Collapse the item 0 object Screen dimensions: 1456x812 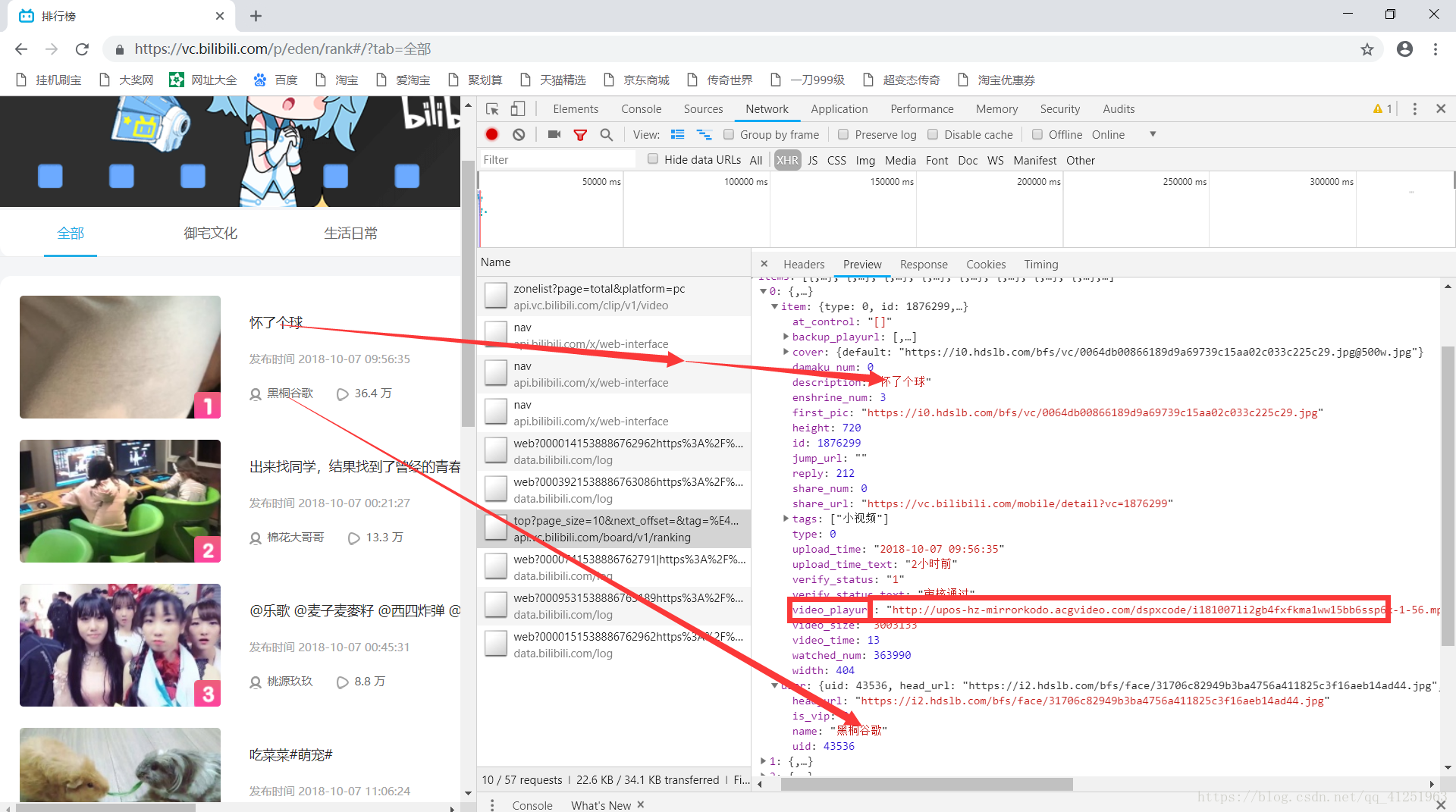pyautogui.click(x=763, y=291)
